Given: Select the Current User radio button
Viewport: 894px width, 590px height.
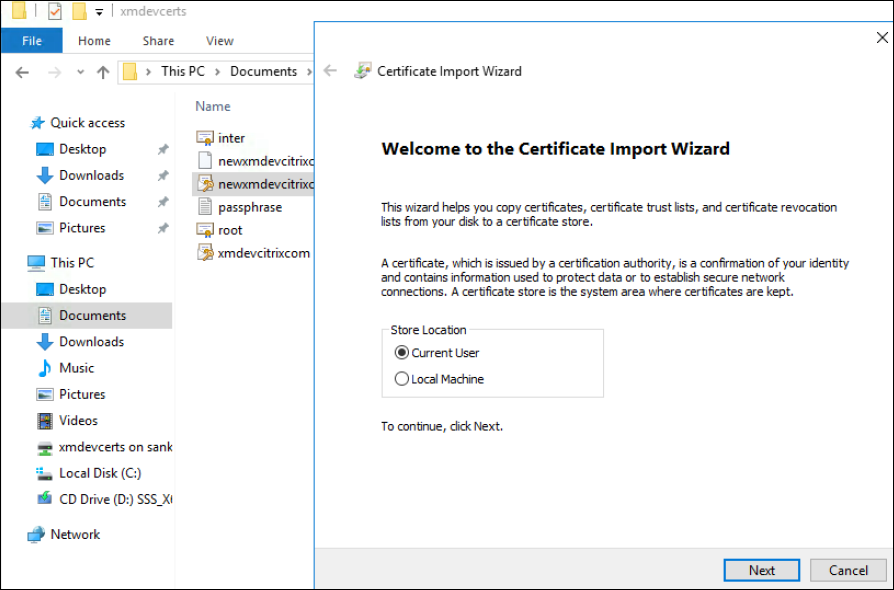Looking at the screenshot, I should click(402, 353).
